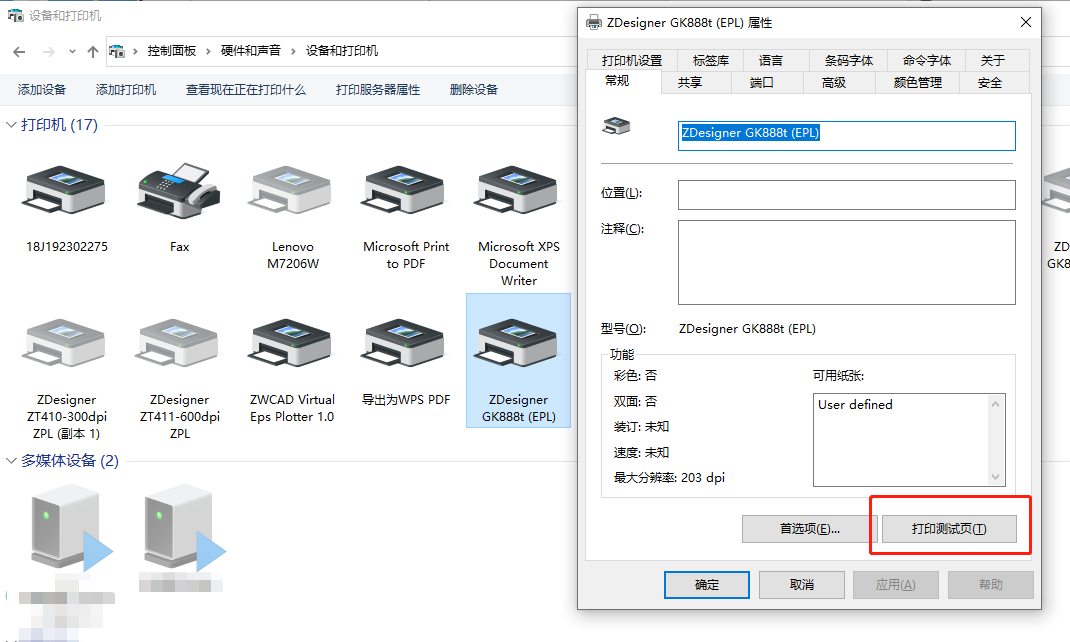This screenshot has width=1070, height=642.
Task: Open 首选项 preferences button
Action: click(x=809, y=529)
